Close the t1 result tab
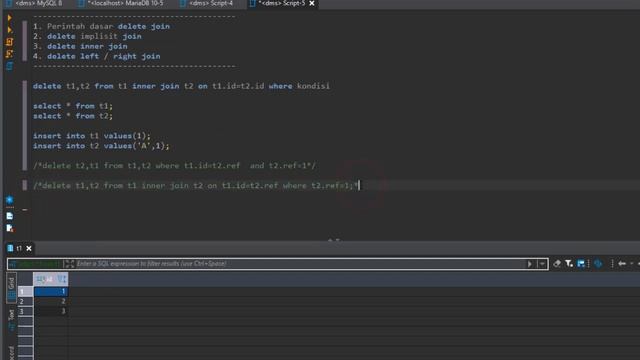Image resolution: width=640 pixels, height=360 pixels. click(x=29, y=248)
